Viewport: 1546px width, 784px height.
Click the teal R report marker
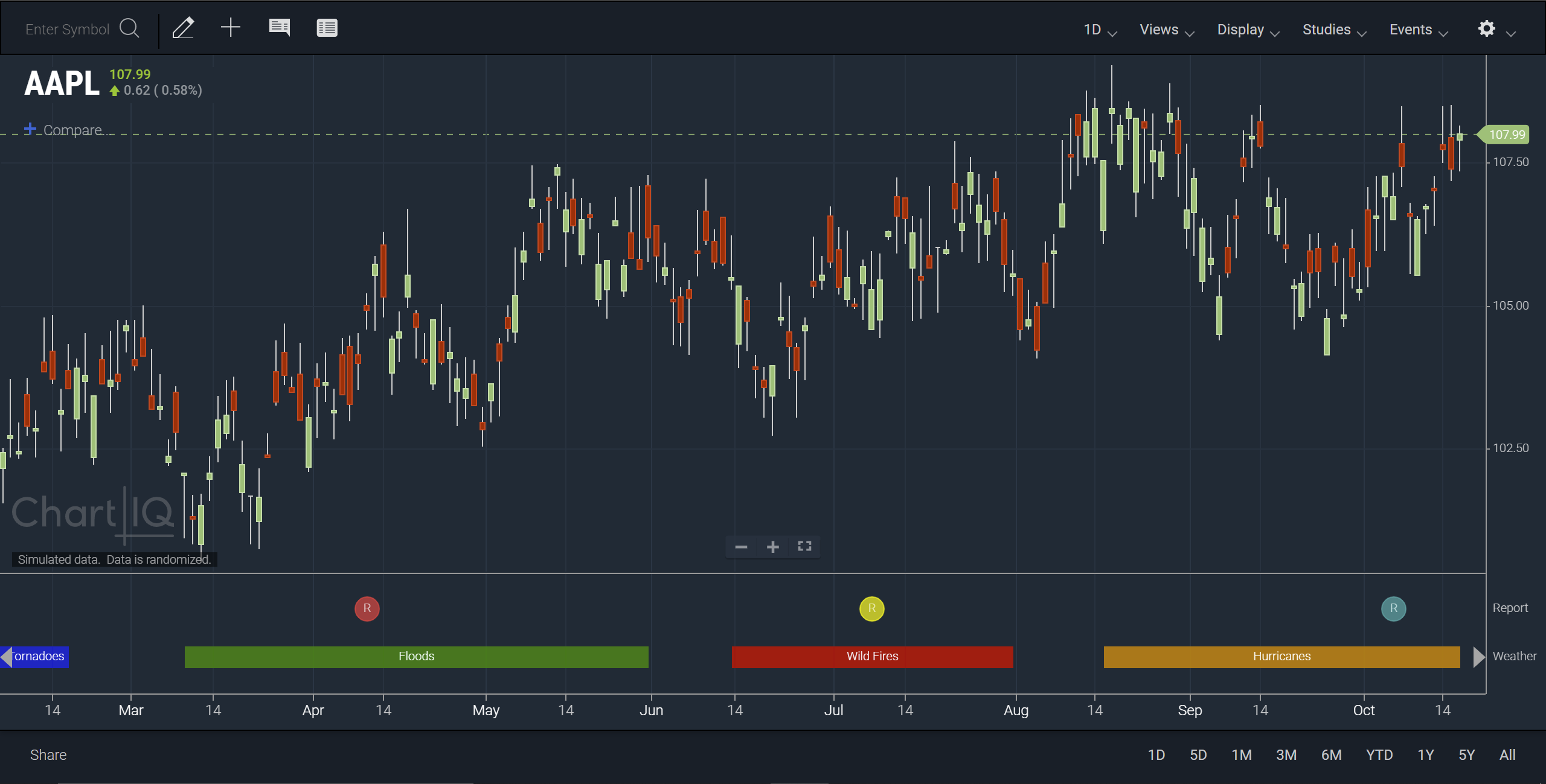point(1394,608)
